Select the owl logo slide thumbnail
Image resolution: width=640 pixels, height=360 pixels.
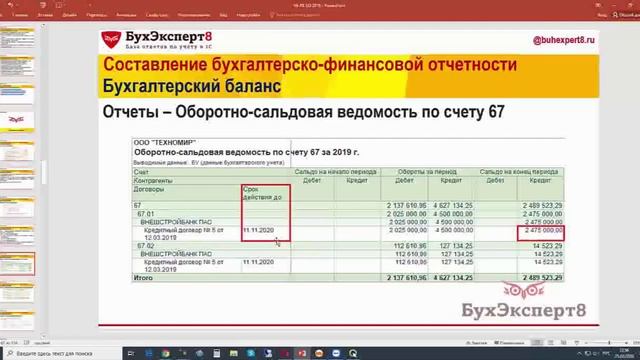[x=17, y=121]
